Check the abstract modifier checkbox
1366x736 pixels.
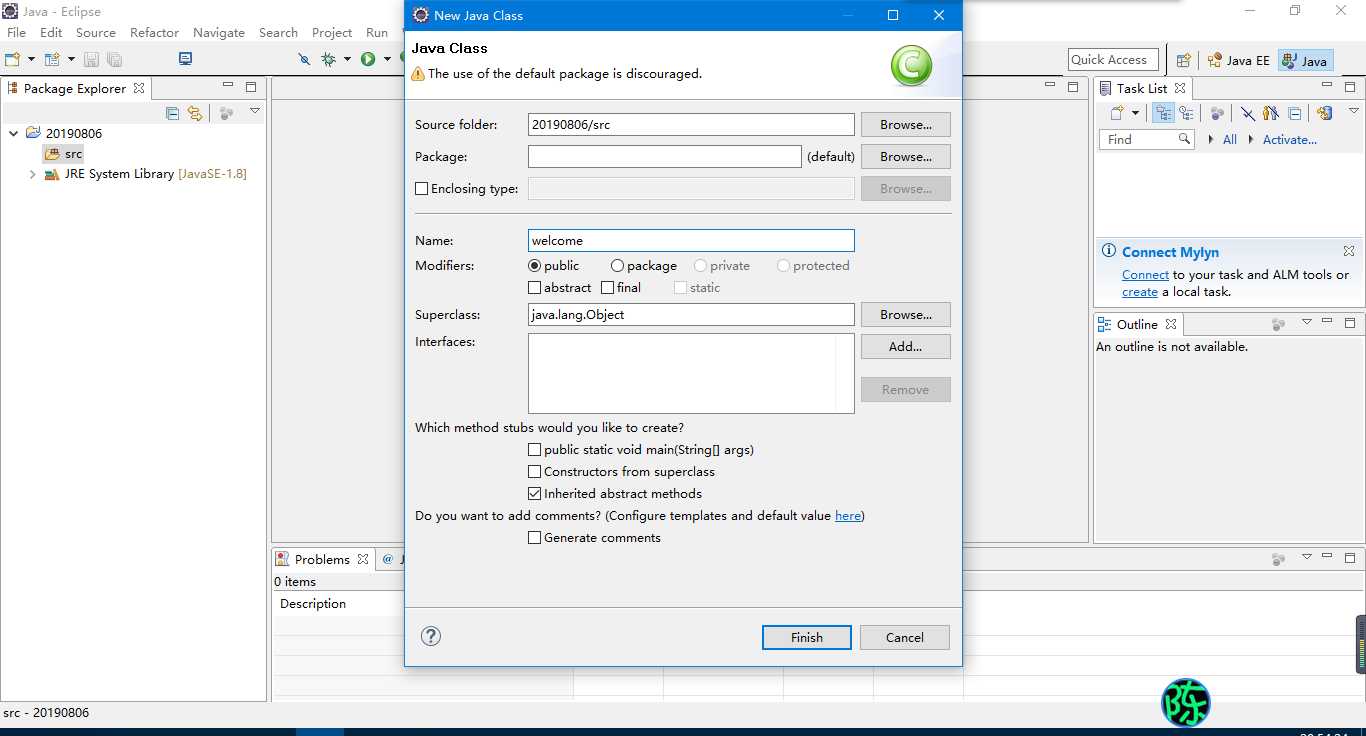pyautogui.click(x=535, y=288)
